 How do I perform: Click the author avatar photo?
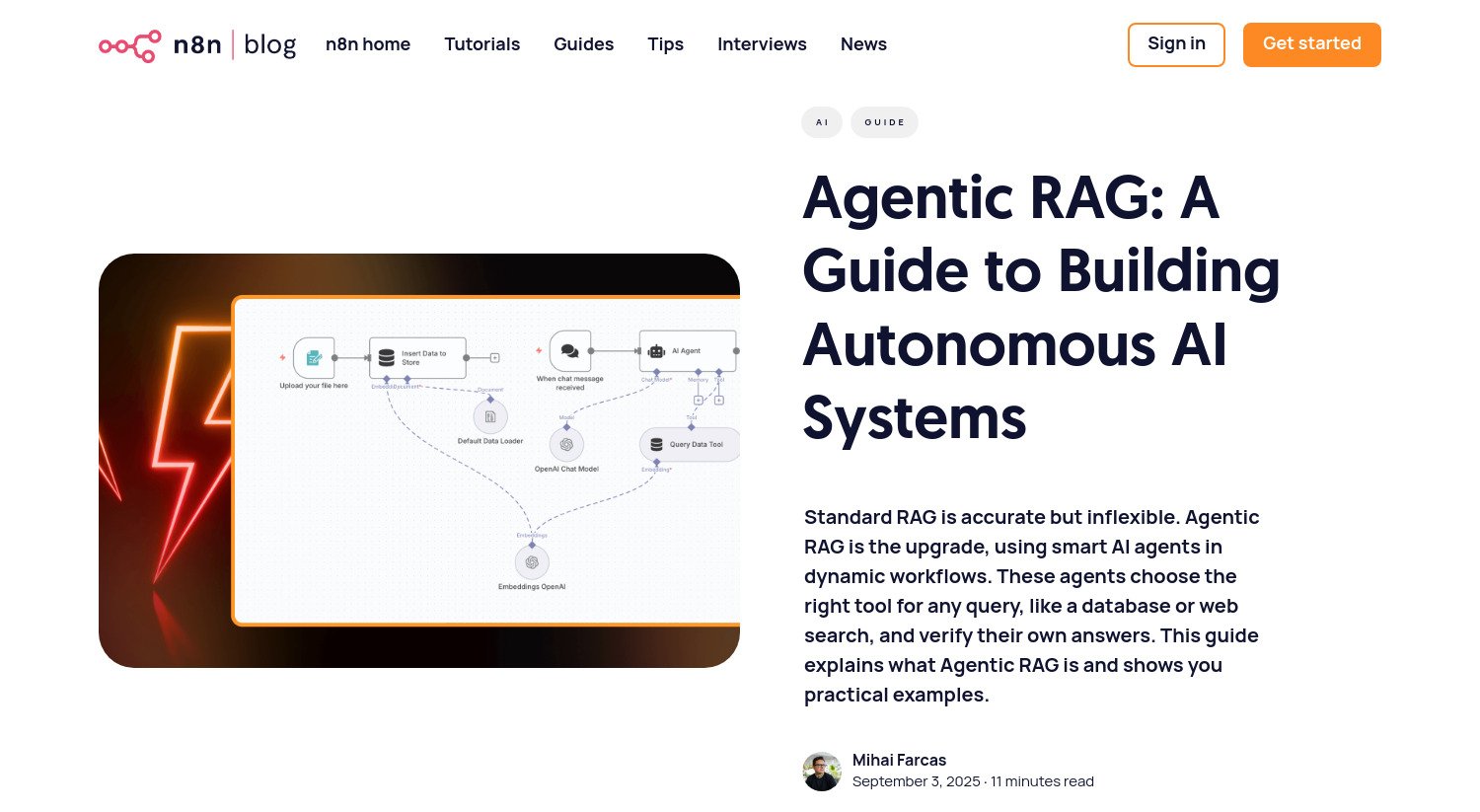coord(821,770)
